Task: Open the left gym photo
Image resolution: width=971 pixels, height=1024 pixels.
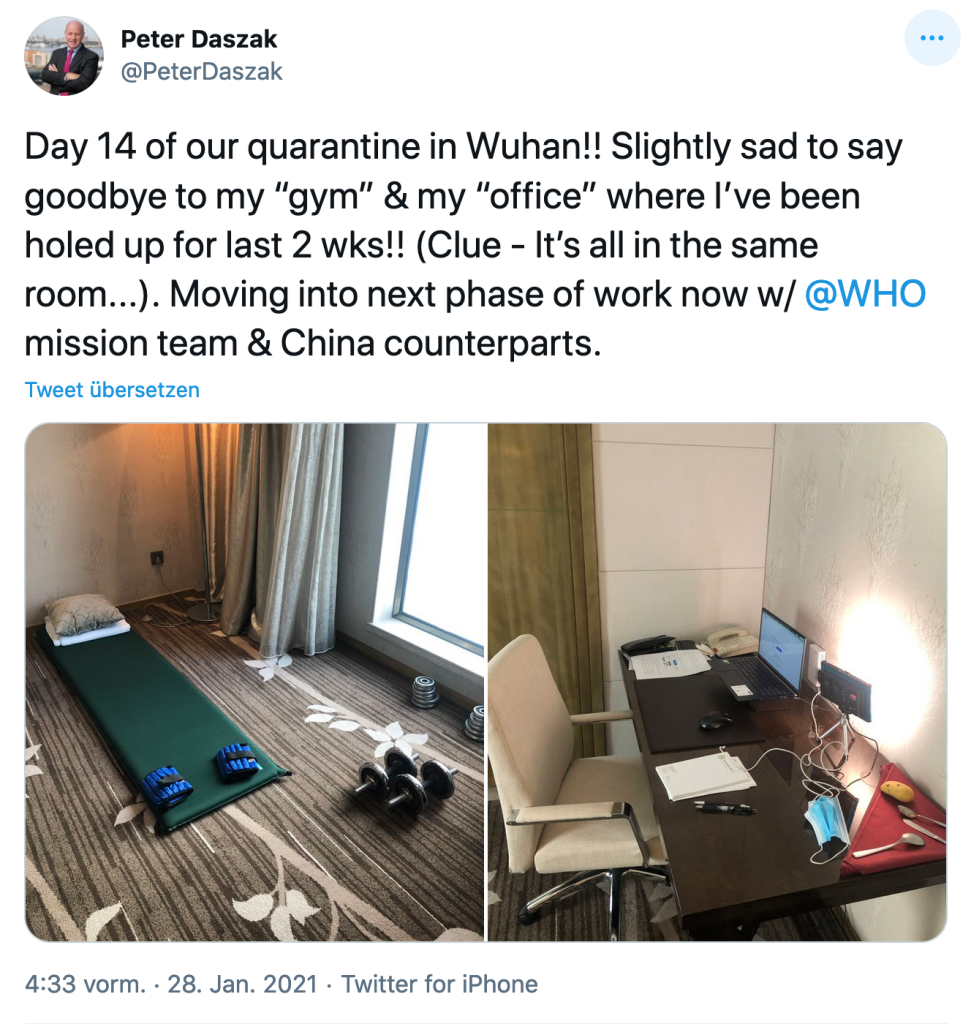Action: coord(255,682)
